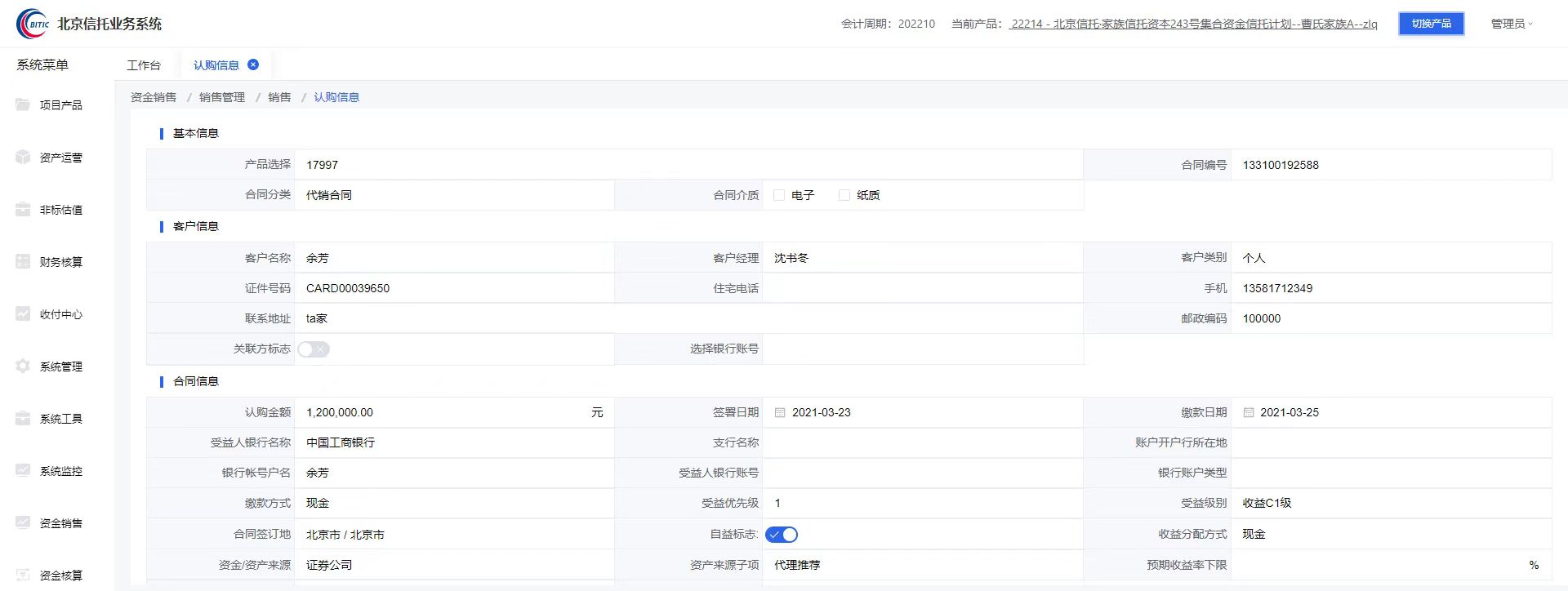Close the 认购信息 tab with its X icon

[x=253, y=64]
